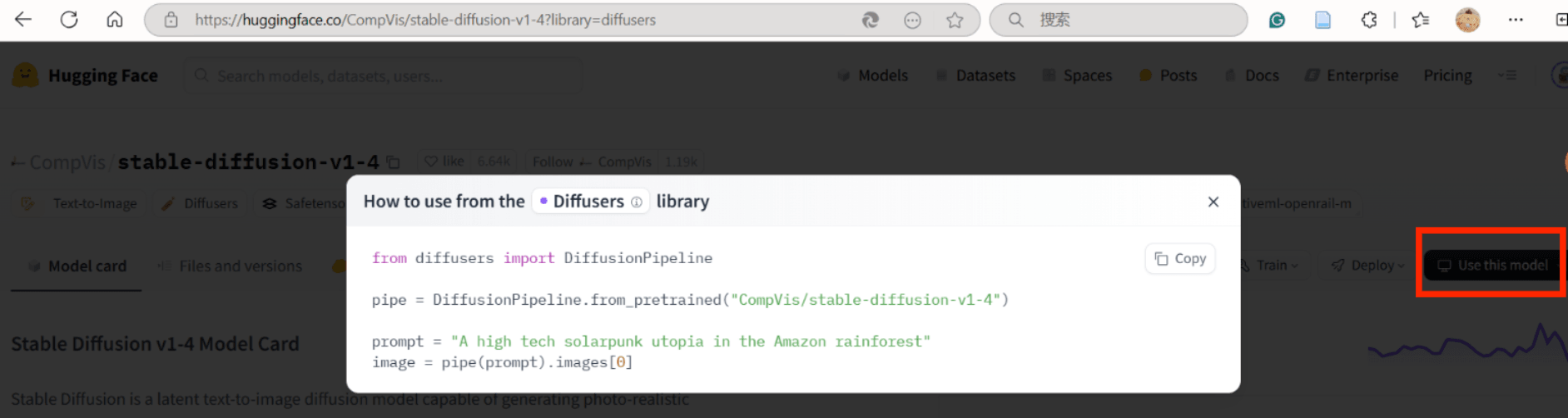Open Edge Copilot icon in address bar
The image size is (1568, 418).
coord(871,20)
